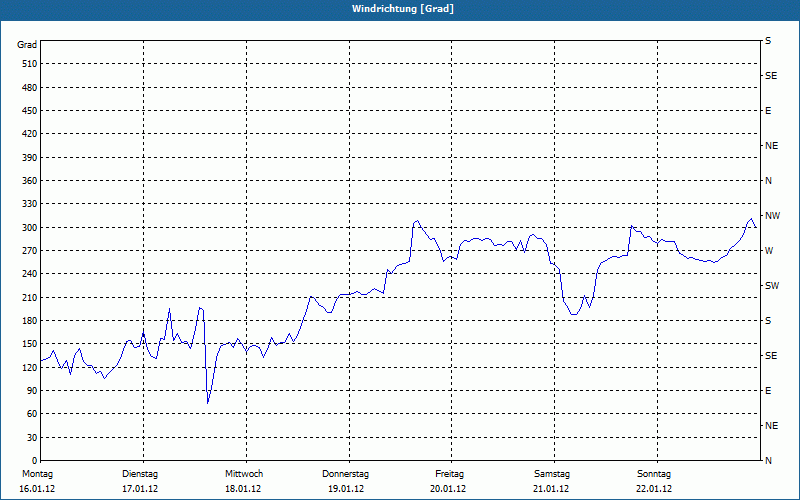Click the N compass label on 360 gridline

768,181
